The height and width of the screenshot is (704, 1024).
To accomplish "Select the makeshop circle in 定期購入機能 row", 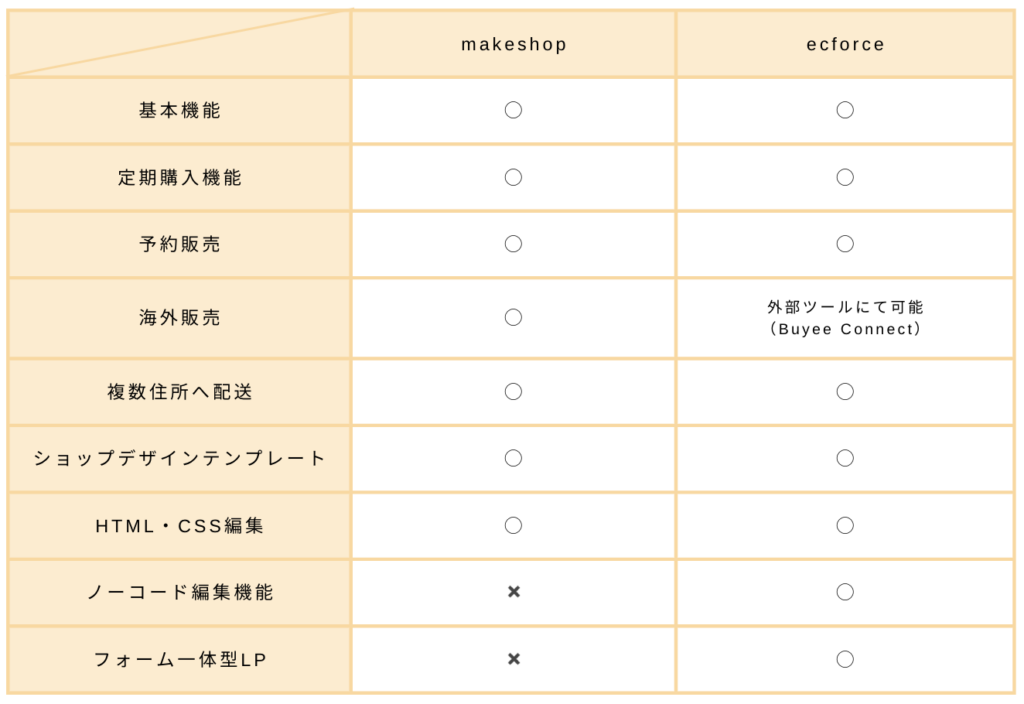I will (x=513, y=177).
